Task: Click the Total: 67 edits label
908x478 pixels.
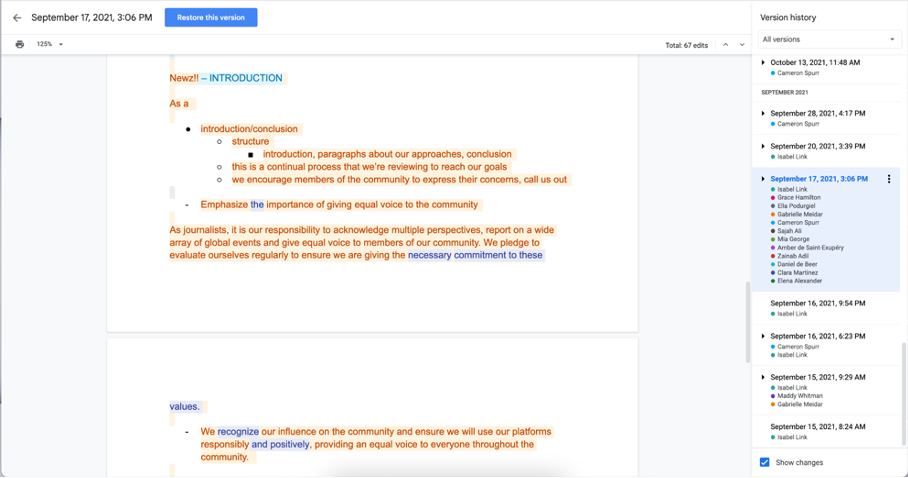Action: pyautogui.click(x=686, y=45)
